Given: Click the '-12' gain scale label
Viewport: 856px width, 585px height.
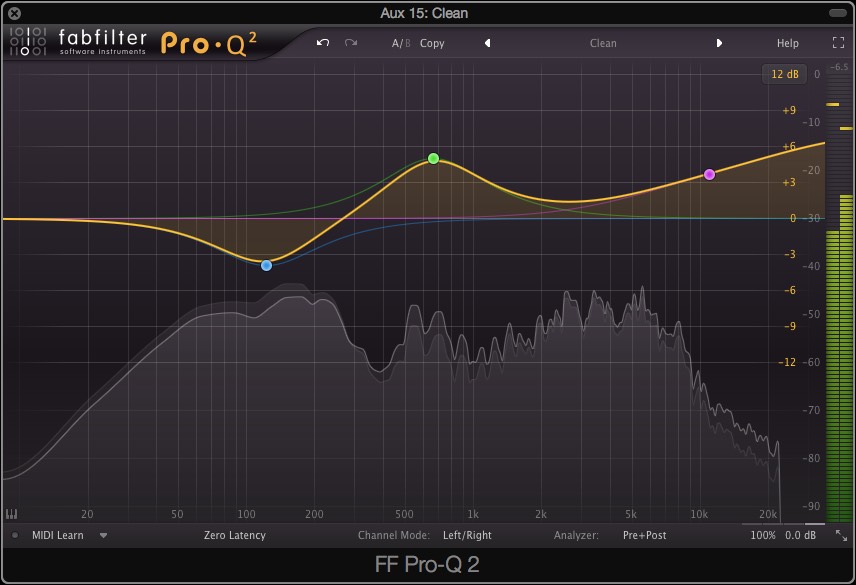Looking at the screenshot, I should click(x=787, y=362).
